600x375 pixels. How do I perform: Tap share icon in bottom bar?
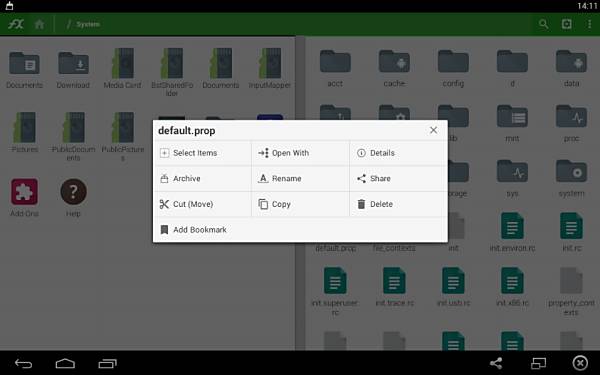(496, 363)
